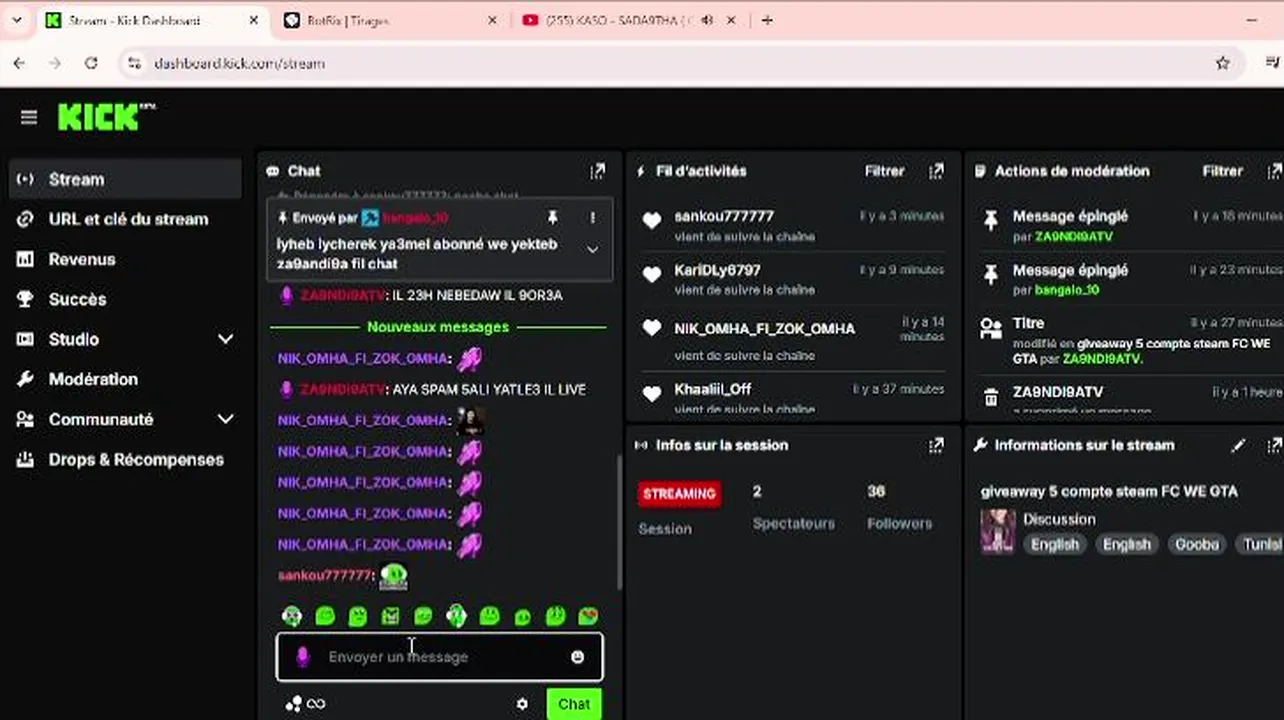This screenshot has height=720, width=1284.
Task: Pop out the Infos sur la session panel
Action: click(936, 445)
